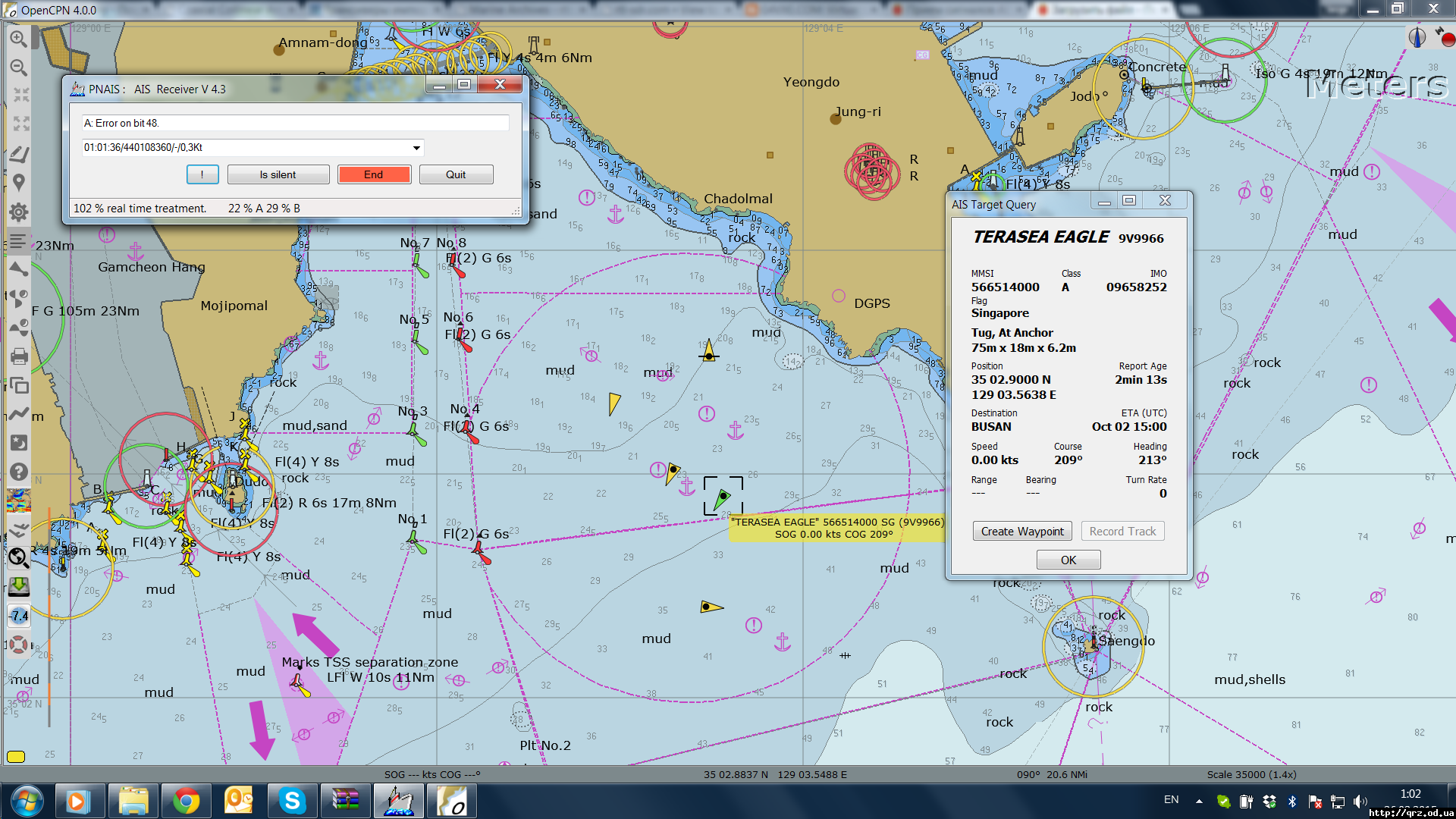Click the cursor position 35 02.8837 N
Screen dimensions: 1456x819
[736, 774]
